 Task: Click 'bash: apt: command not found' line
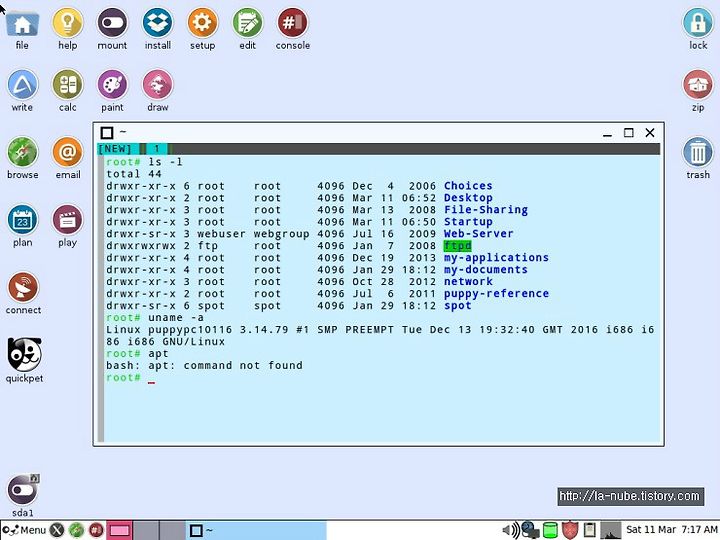204,366
